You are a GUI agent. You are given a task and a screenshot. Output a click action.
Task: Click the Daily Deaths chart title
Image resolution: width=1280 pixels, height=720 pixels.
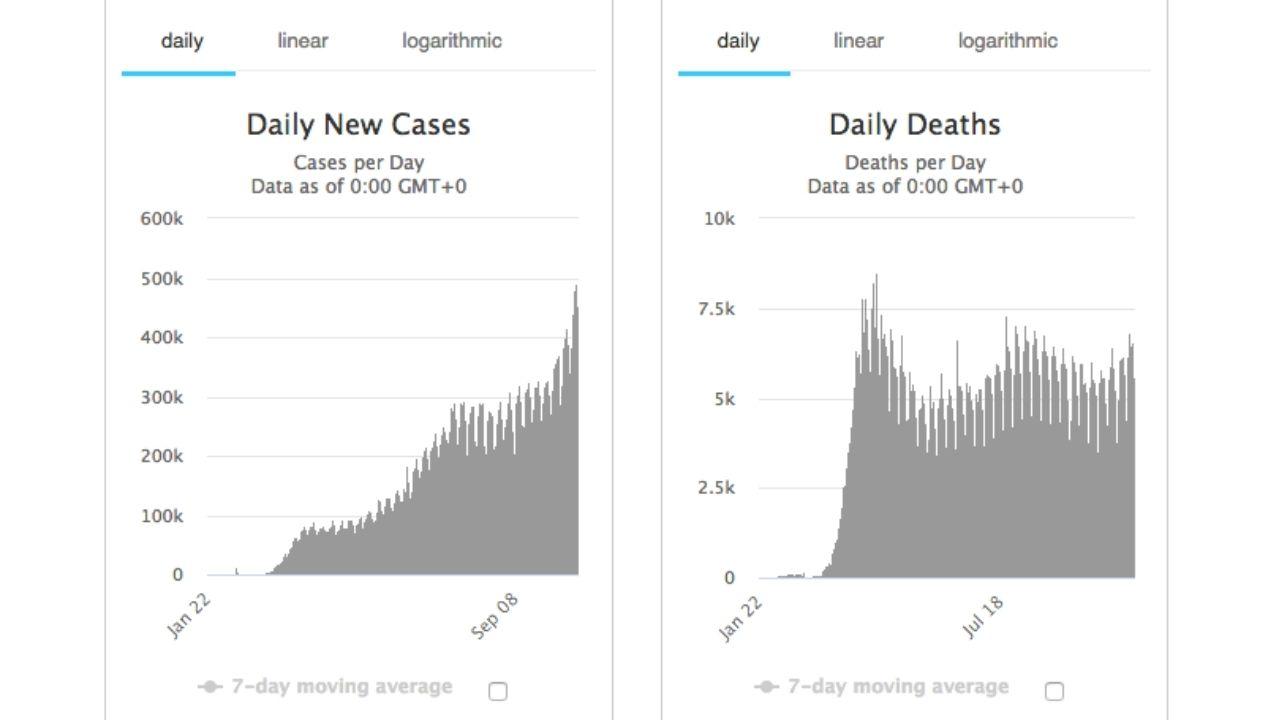(x=914, y=125)
